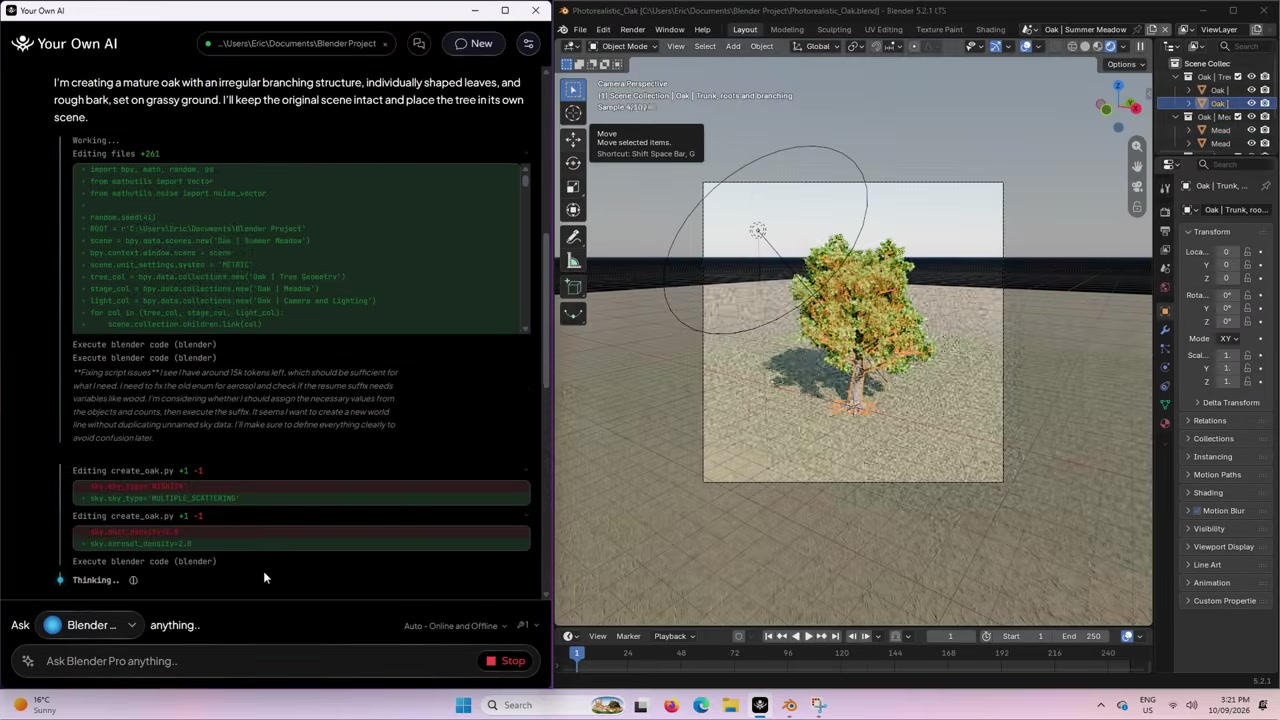Open the Auto - Online and Offline dropdown
The width and height of the screenshot is (1280, 720).
point(455,626)
